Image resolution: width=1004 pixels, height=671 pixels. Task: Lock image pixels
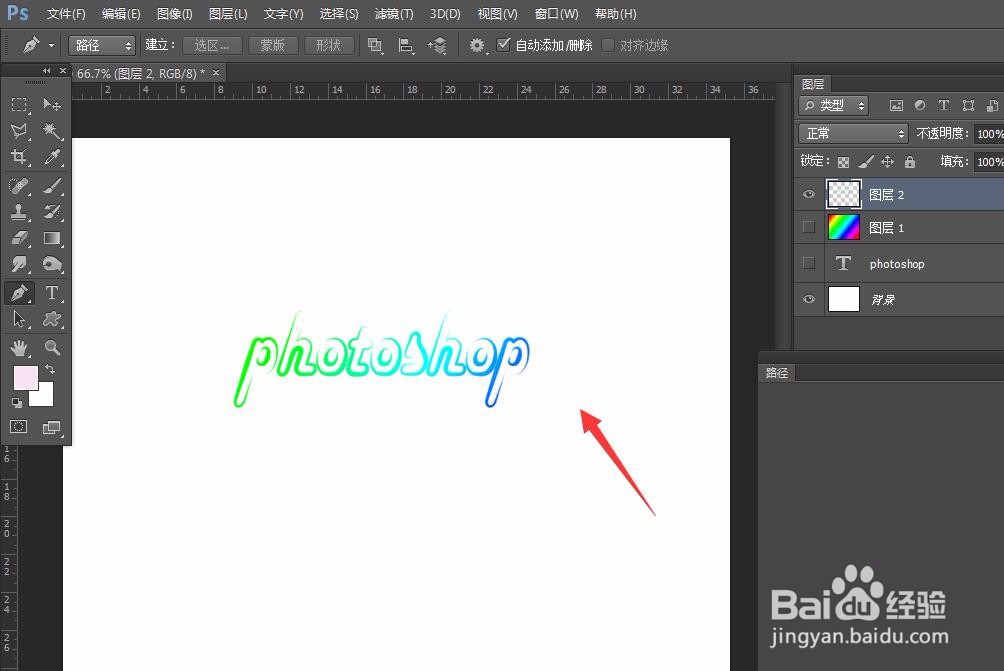click(x=866, y=162)
